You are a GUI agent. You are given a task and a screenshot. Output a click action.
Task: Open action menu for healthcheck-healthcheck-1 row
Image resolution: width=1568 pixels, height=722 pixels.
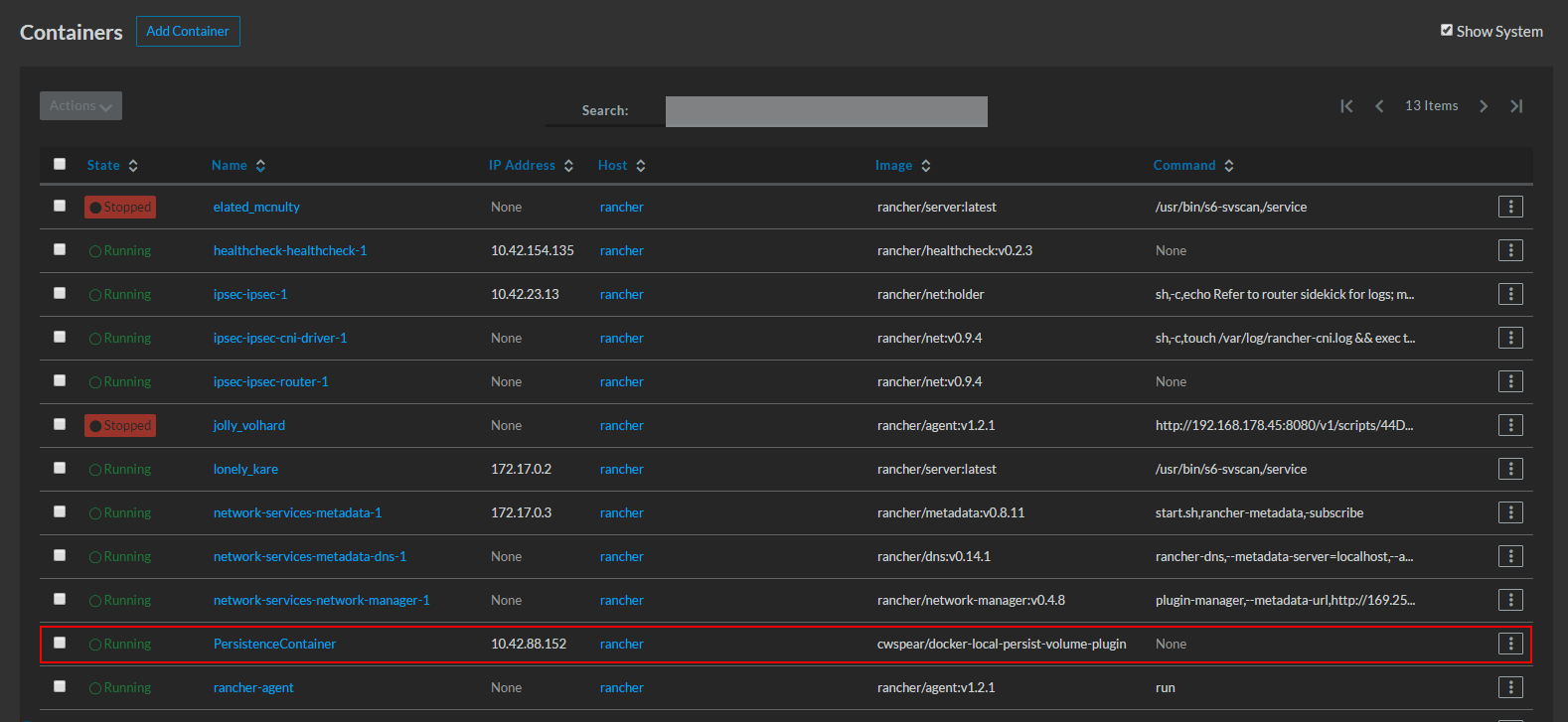[x=1510, y=250]
